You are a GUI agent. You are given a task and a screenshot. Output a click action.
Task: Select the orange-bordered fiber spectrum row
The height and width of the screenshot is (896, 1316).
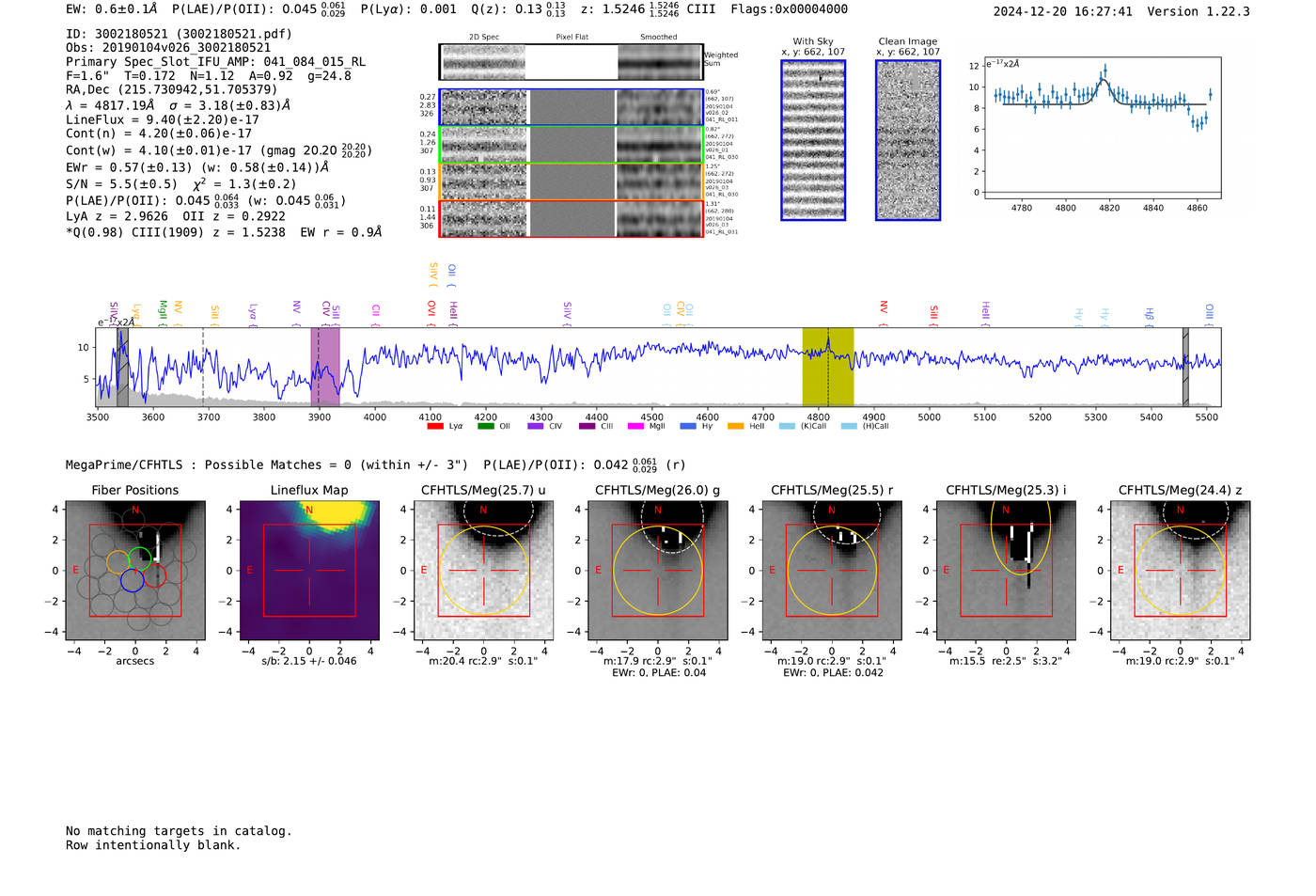pos(572,181)
